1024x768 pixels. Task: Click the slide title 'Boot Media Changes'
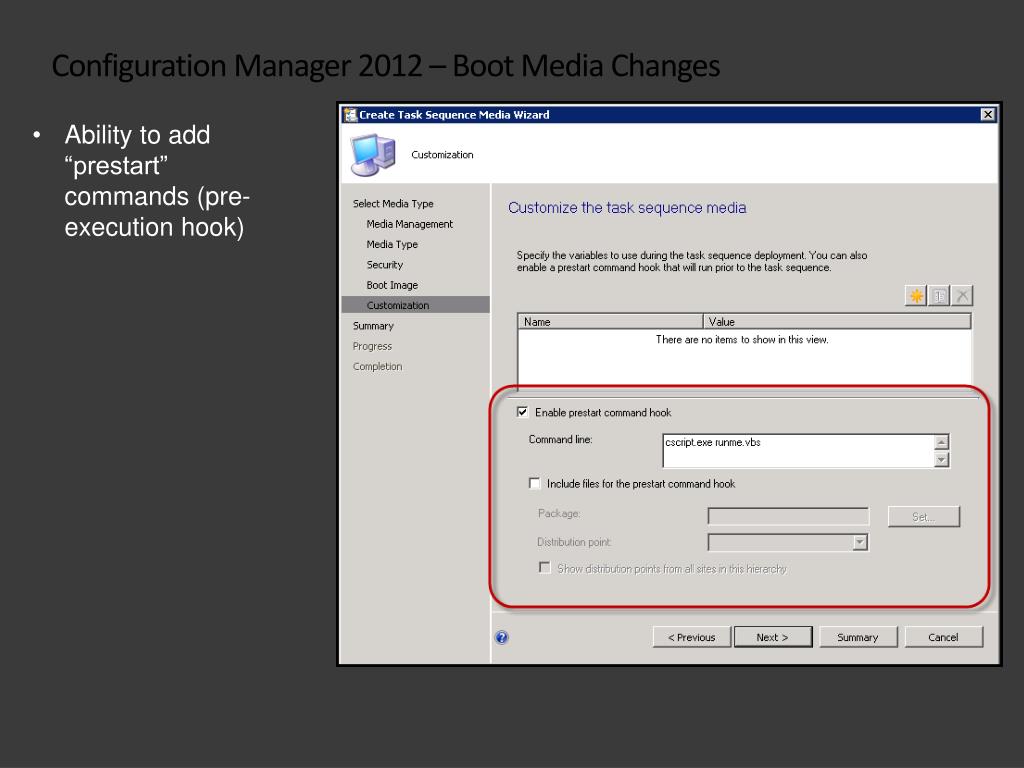(586, 66)
